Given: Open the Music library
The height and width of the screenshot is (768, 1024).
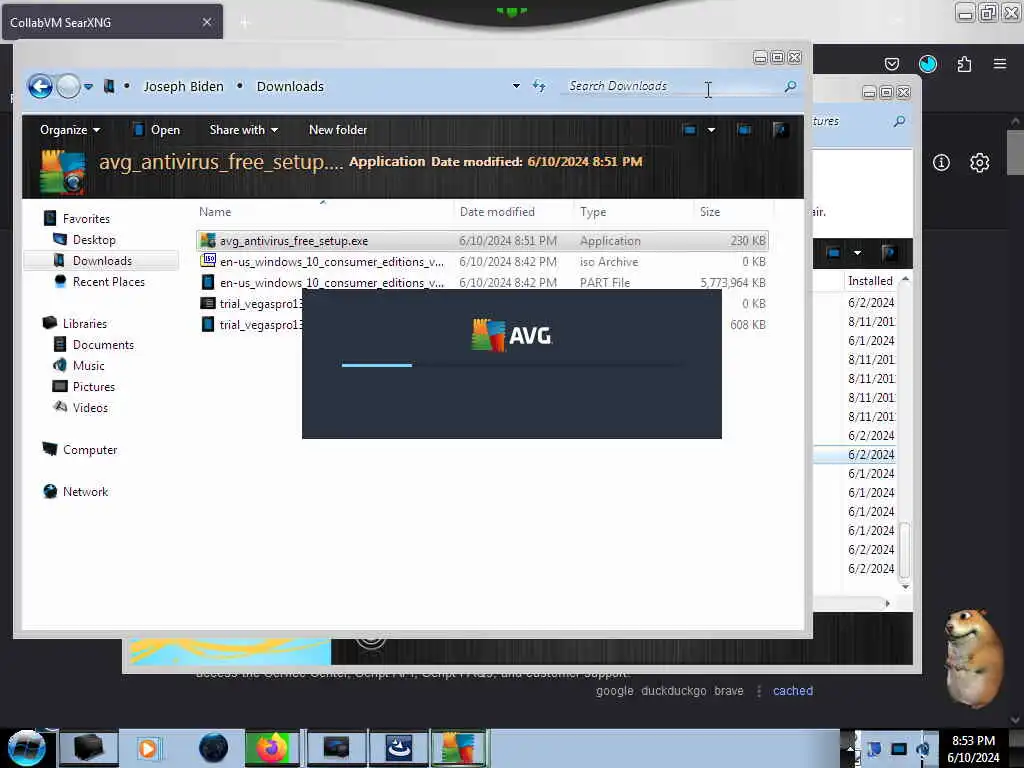Looking at the screenshot, I should click(x=88, y=366).
